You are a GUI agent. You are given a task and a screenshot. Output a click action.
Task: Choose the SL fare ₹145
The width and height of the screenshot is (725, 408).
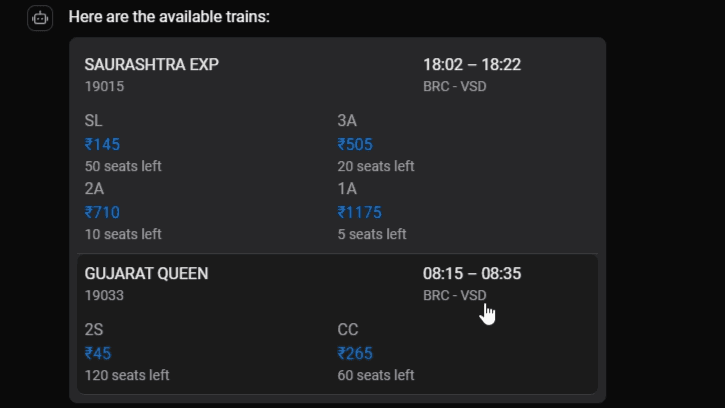pyautogui.click(x=102, y=144)
